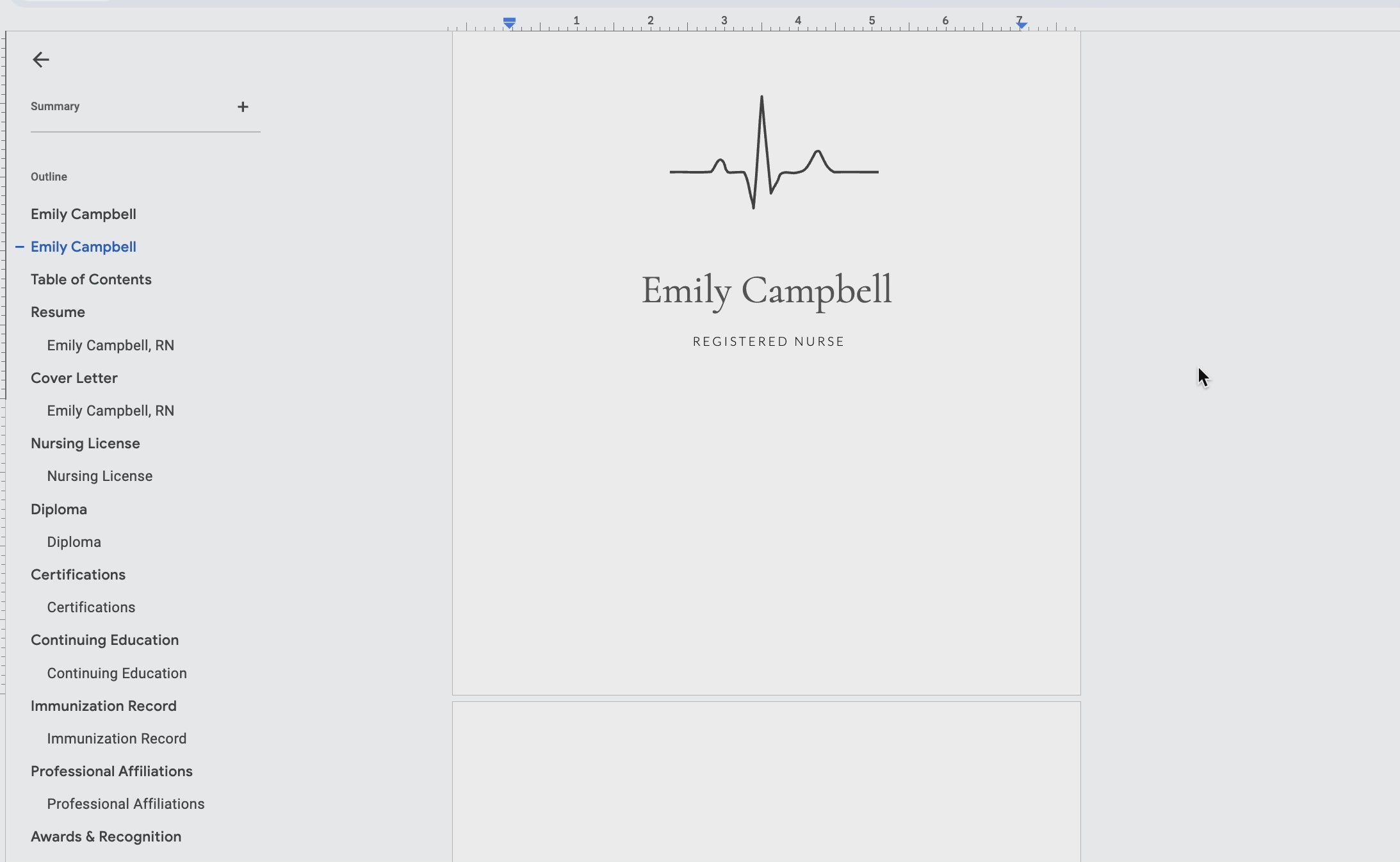1400x862 pixels.
Task: Select Diploma subheading in the outline
Action: 74,542
